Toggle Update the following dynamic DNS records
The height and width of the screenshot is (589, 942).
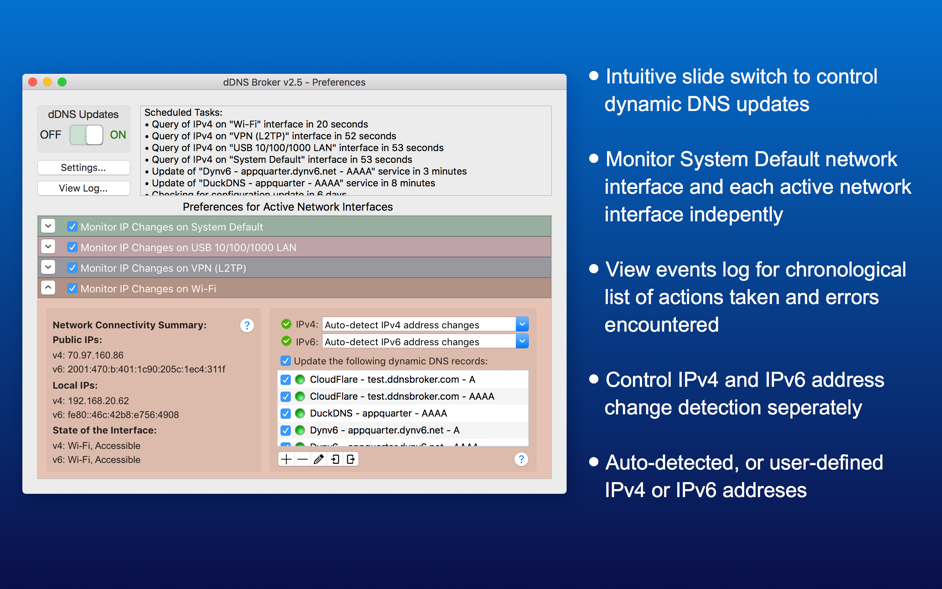coord(285,361)
